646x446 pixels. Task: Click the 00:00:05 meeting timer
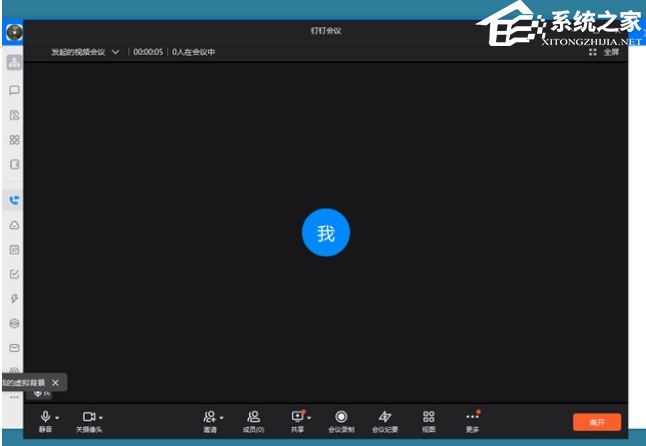148,52
